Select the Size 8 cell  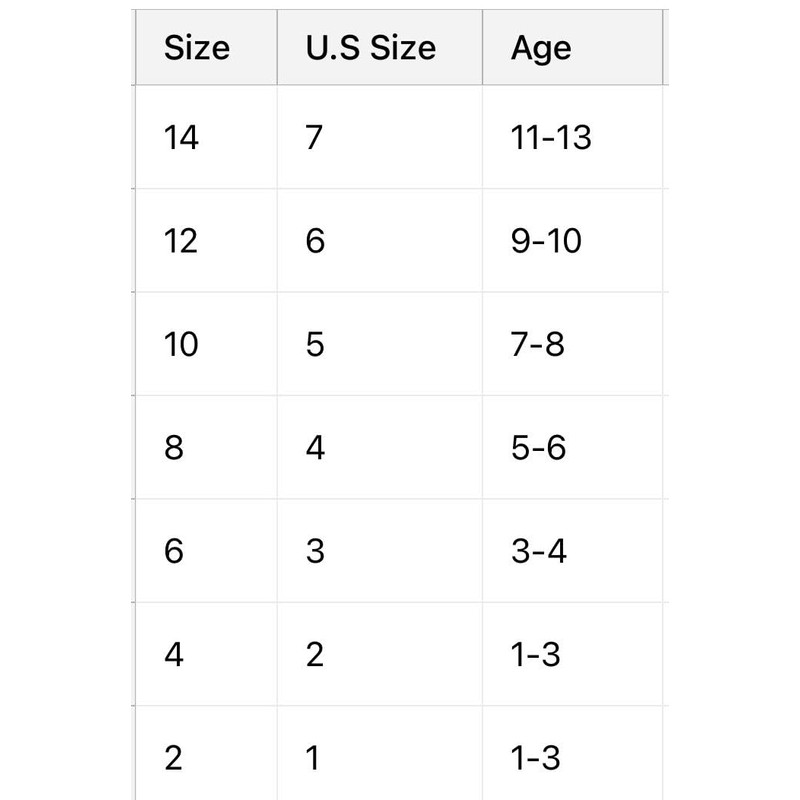[x=174, y=448]
